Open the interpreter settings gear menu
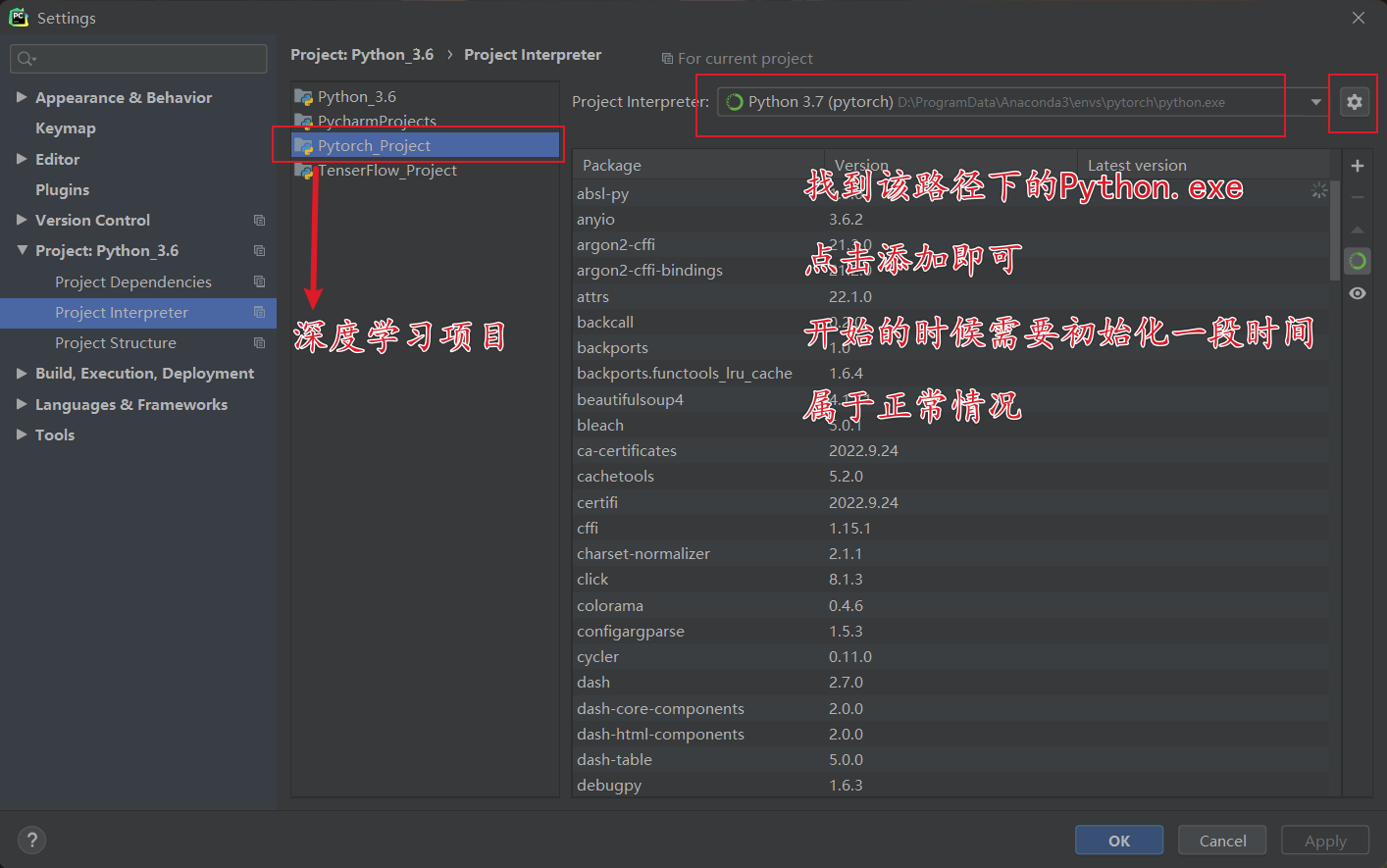Screen dimensions: 1387x868 pos(1354,102)
